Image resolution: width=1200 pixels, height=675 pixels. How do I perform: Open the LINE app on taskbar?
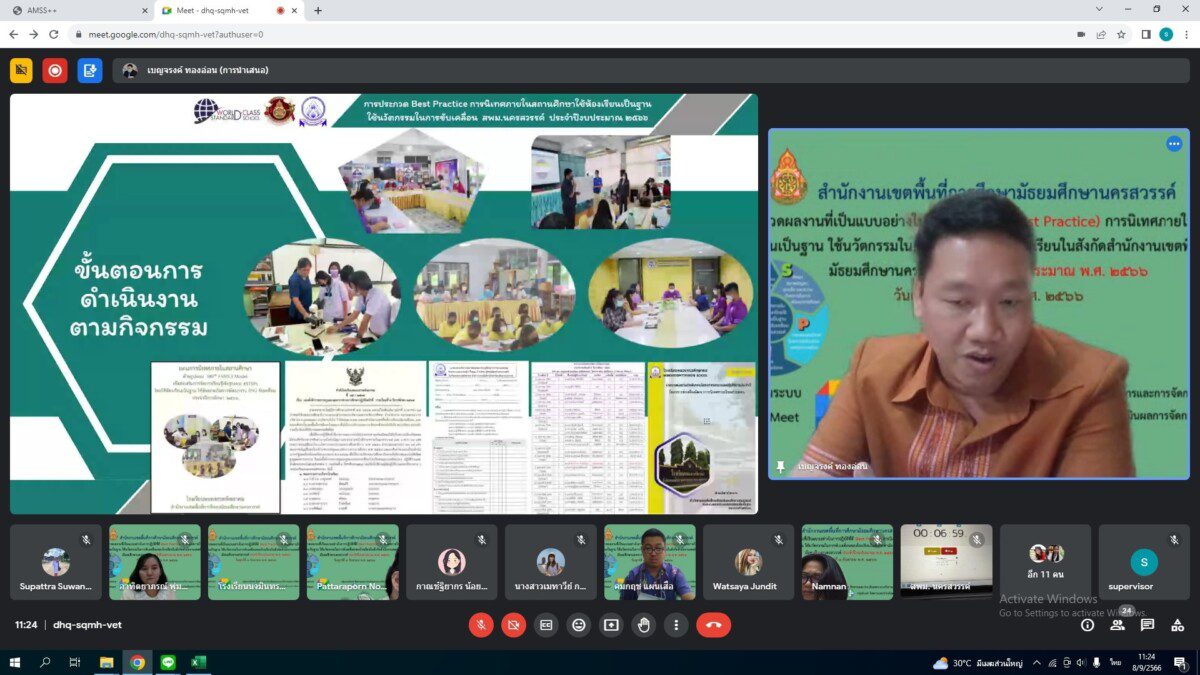click(168, 662)
